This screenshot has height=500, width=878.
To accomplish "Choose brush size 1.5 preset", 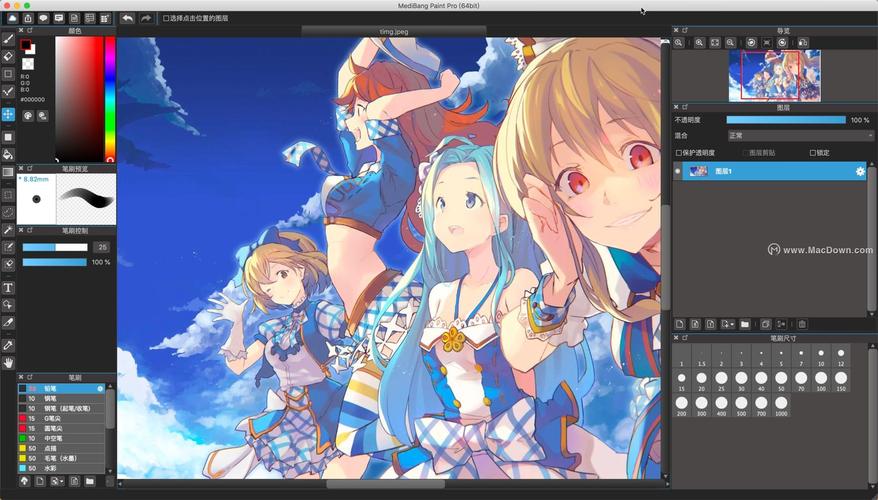I will (x=702, y=357).
